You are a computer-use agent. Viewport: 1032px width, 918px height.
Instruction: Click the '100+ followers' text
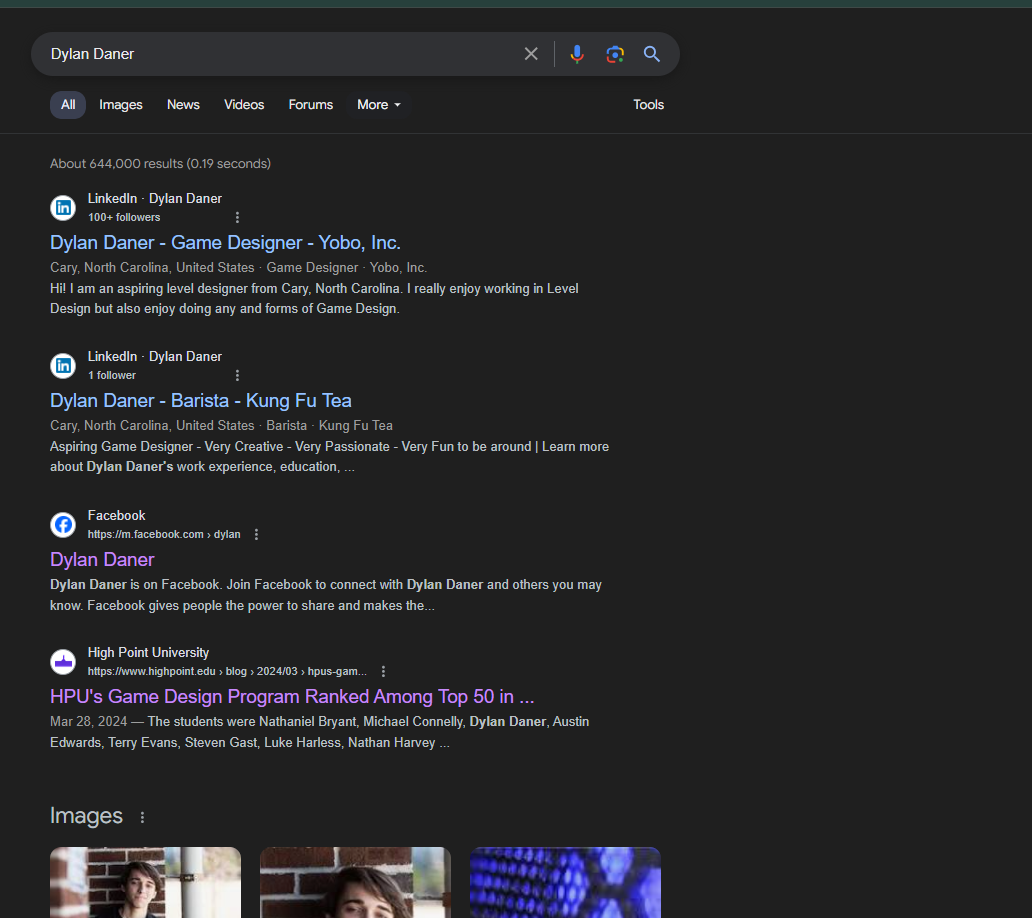pos(124,217)
